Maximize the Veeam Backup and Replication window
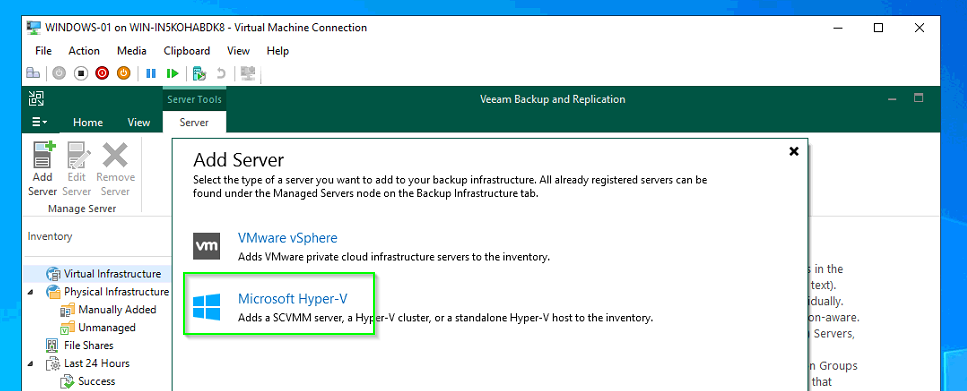 click(x=919, y=98)
